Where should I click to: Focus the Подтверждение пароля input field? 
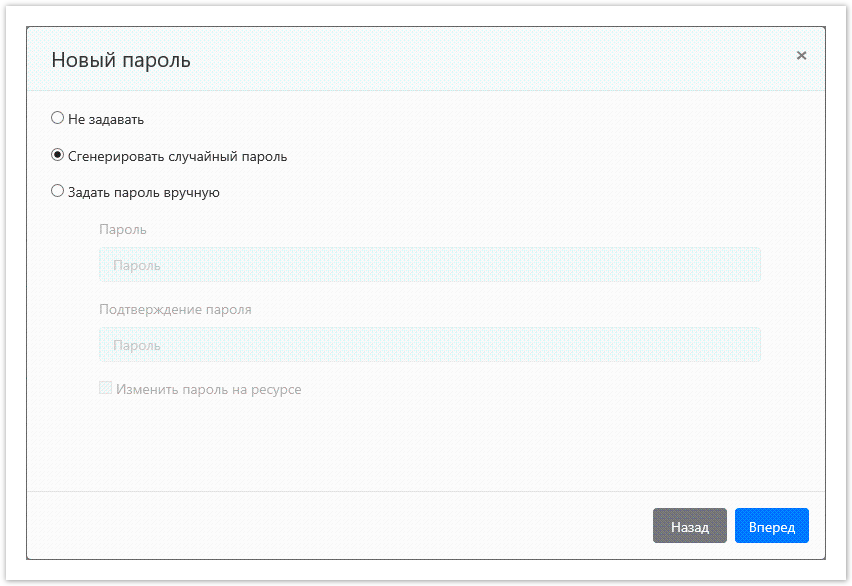430,345
